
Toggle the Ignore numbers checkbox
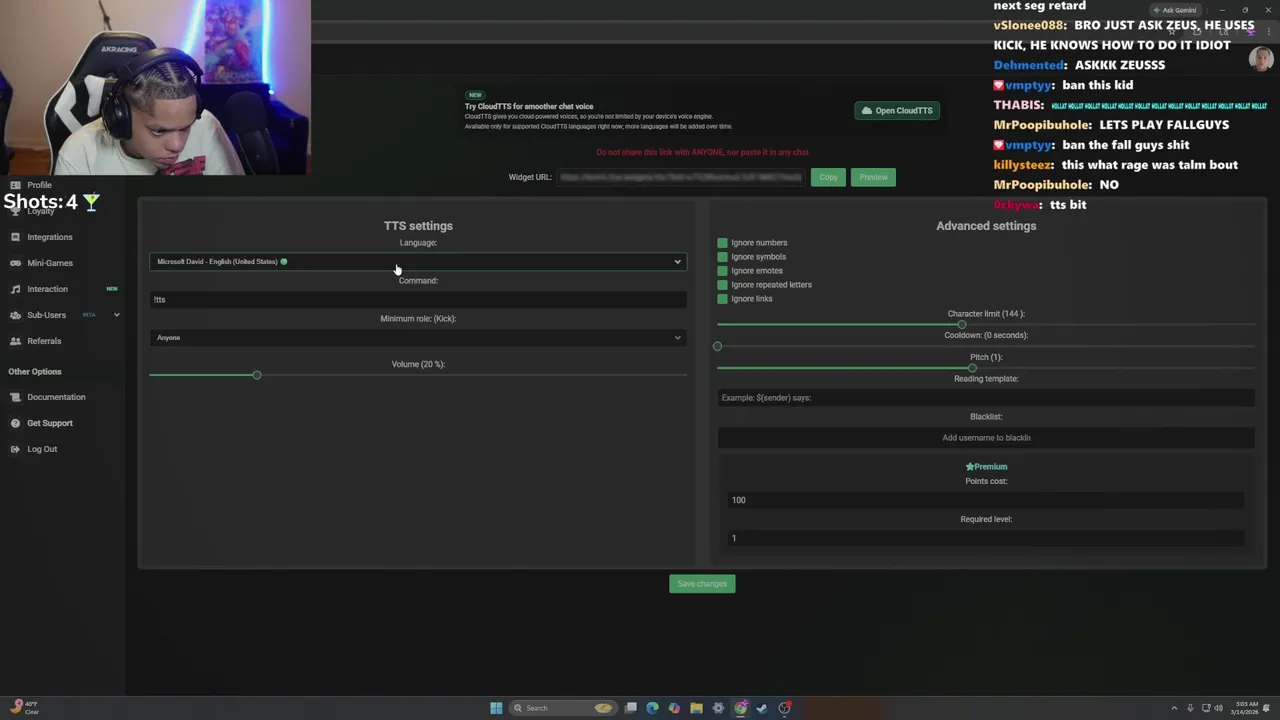click(722, 243)
